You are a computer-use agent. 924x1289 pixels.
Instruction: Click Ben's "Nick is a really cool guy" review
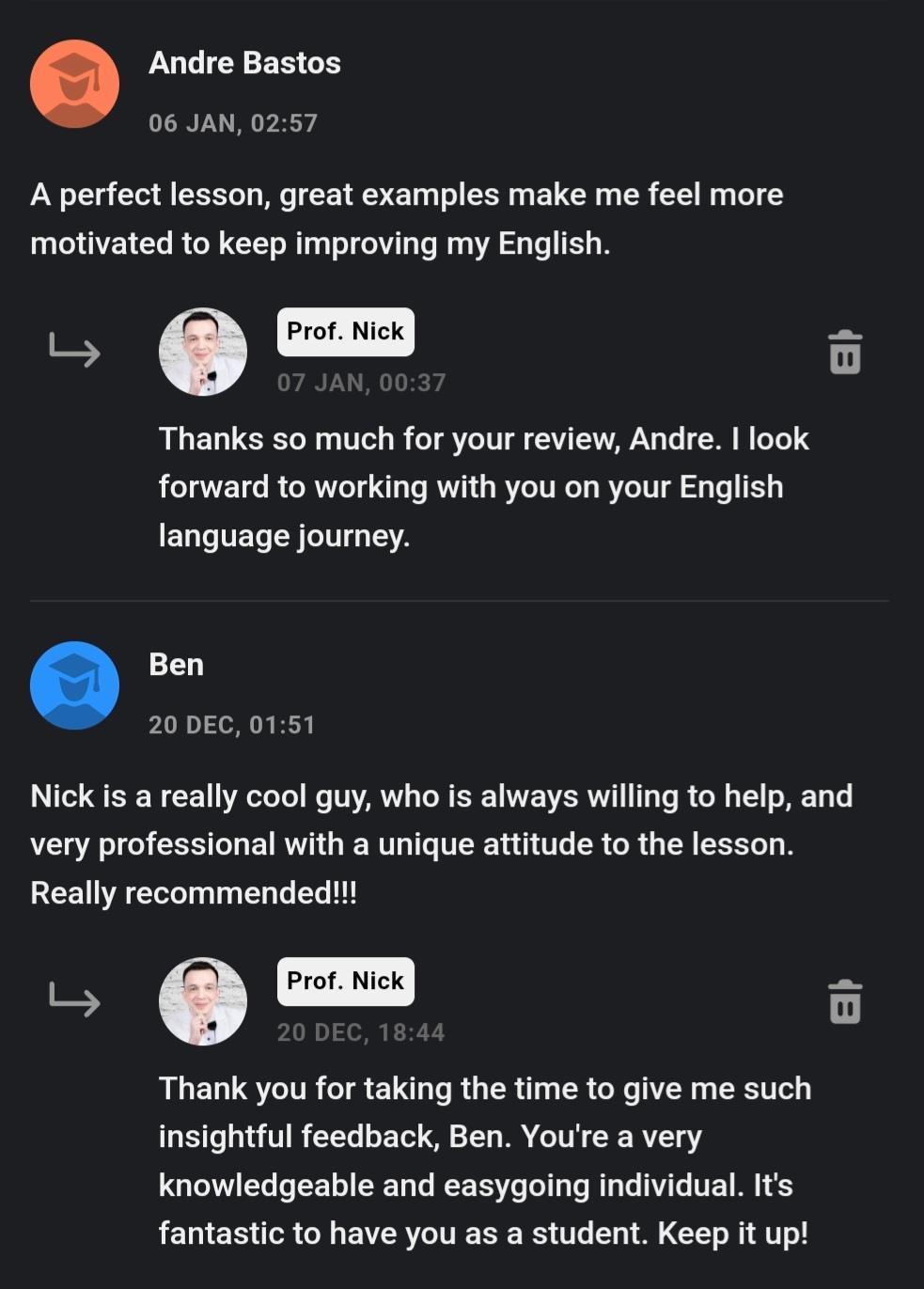pos(441,844)
